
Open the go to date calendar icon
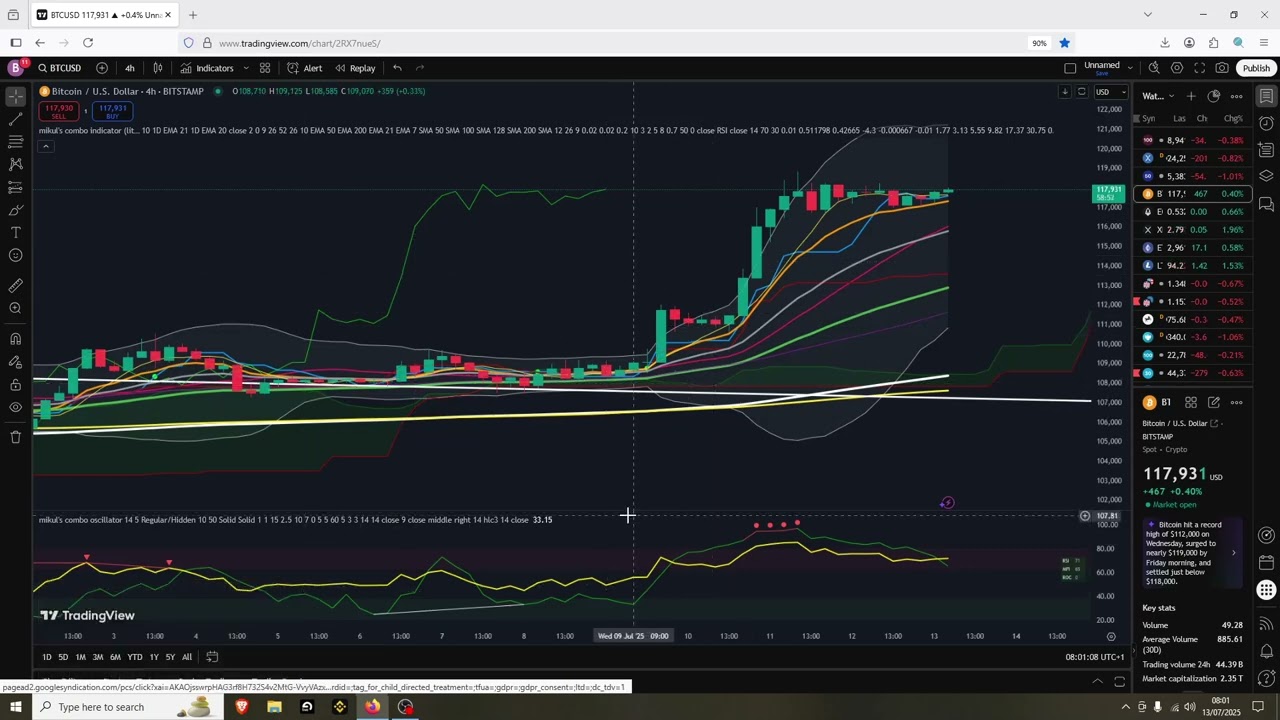[212, 657]
